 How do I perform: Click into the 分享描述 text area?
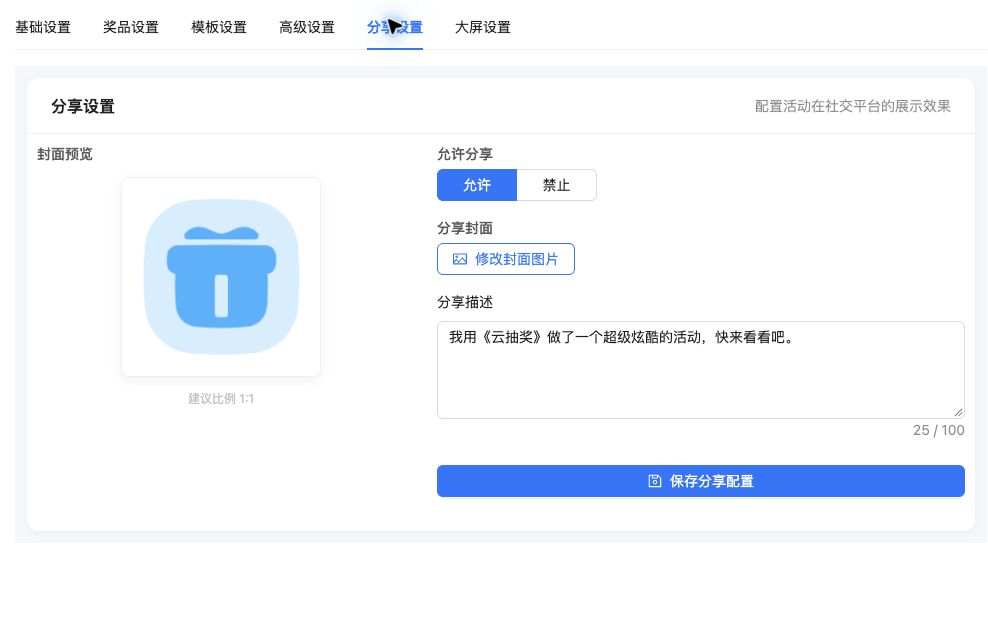[x=701, y=370]
